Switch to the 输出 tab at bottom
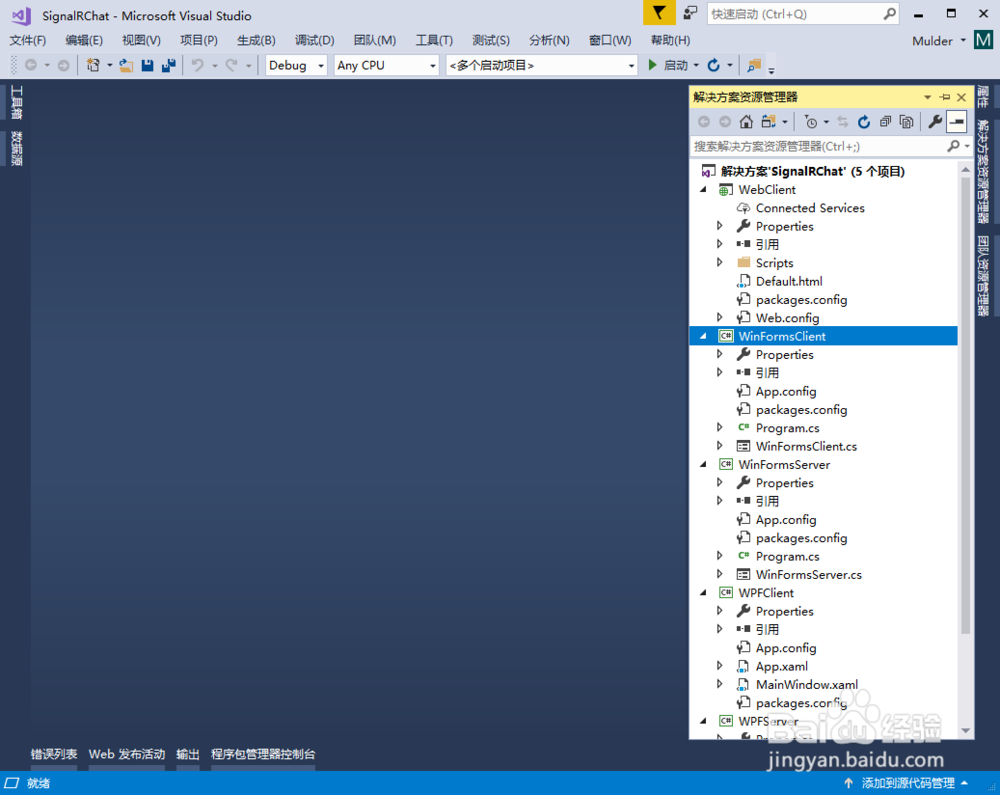This screenshot has height=795, width=1000. pyautogui.click(x=187, y=755)
